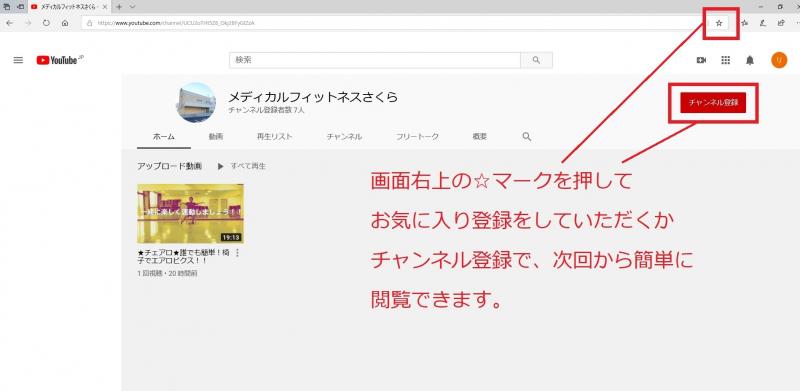Open the create video camera icon
This screenshot has height=391, width=800.
[702, 60]
